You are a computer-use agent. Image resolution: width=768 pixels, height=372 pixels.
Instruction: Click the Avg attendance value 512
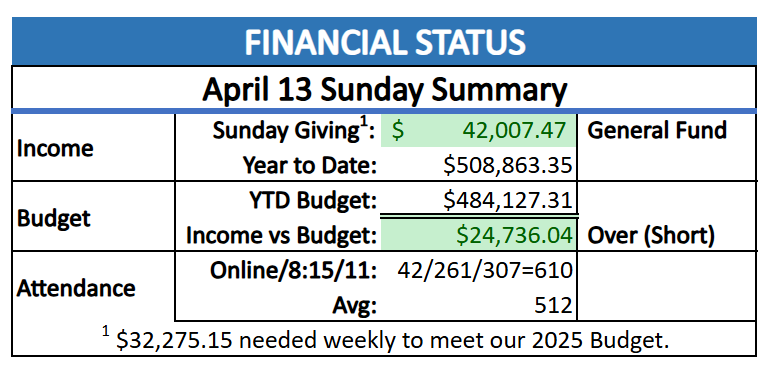pos(553,306)
